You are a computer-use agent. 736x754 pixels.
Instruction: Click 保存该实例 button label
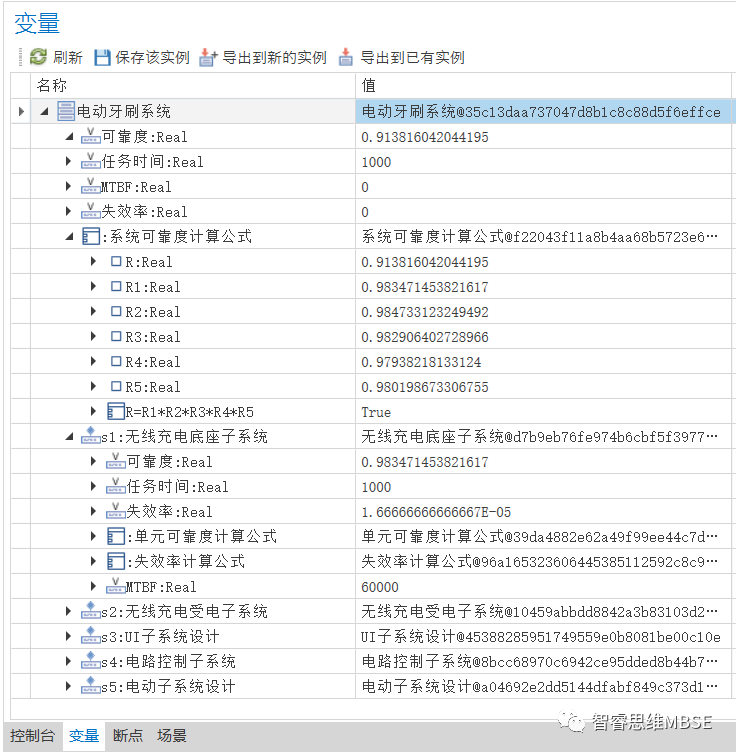[152, 57]
